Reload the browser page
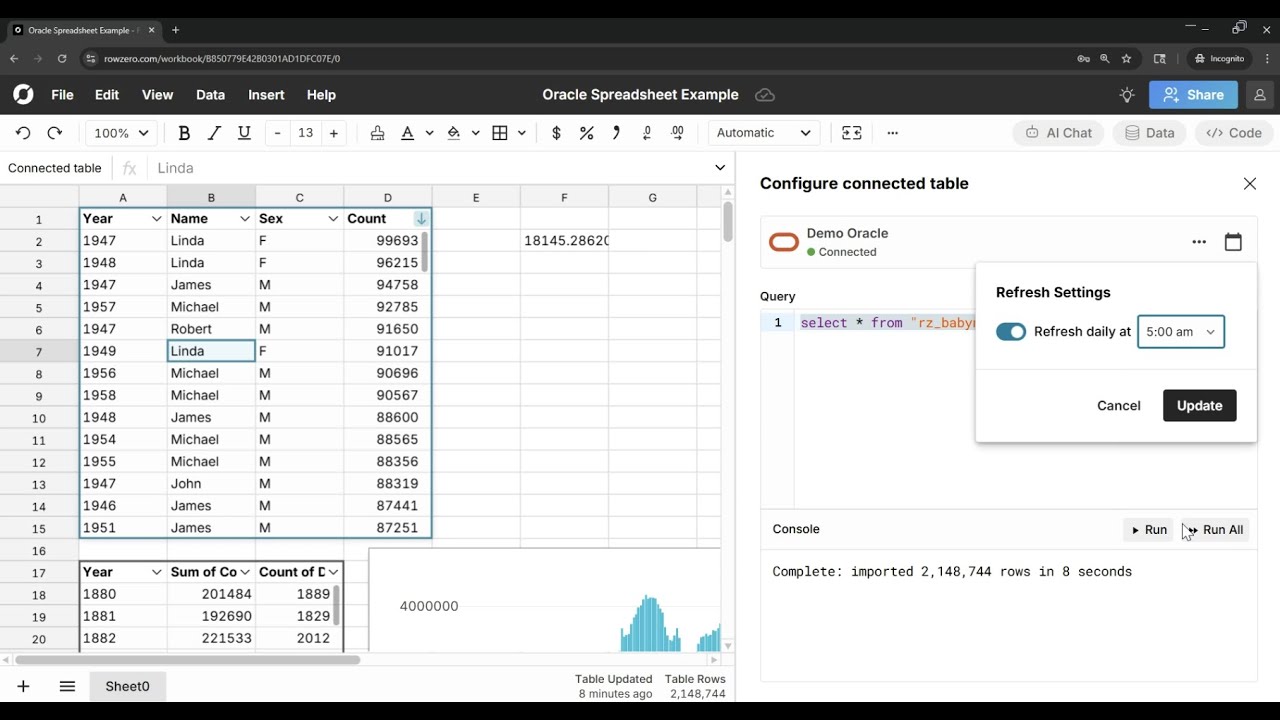The image size is (1280, 720). pyautogui.click(x=62, y=59)
